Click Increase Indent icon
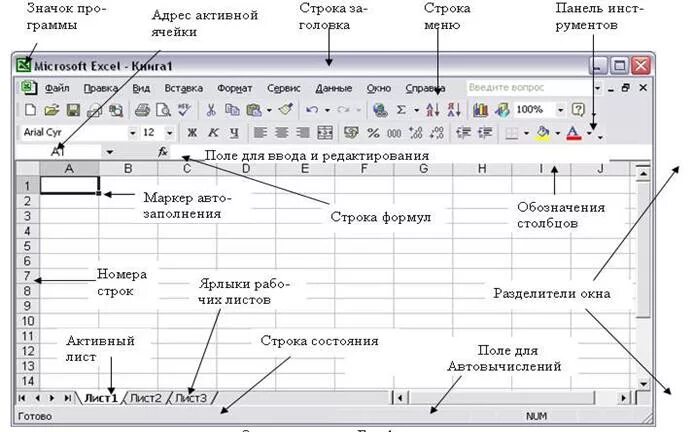 pyautogui.click(x=485, y=133)
